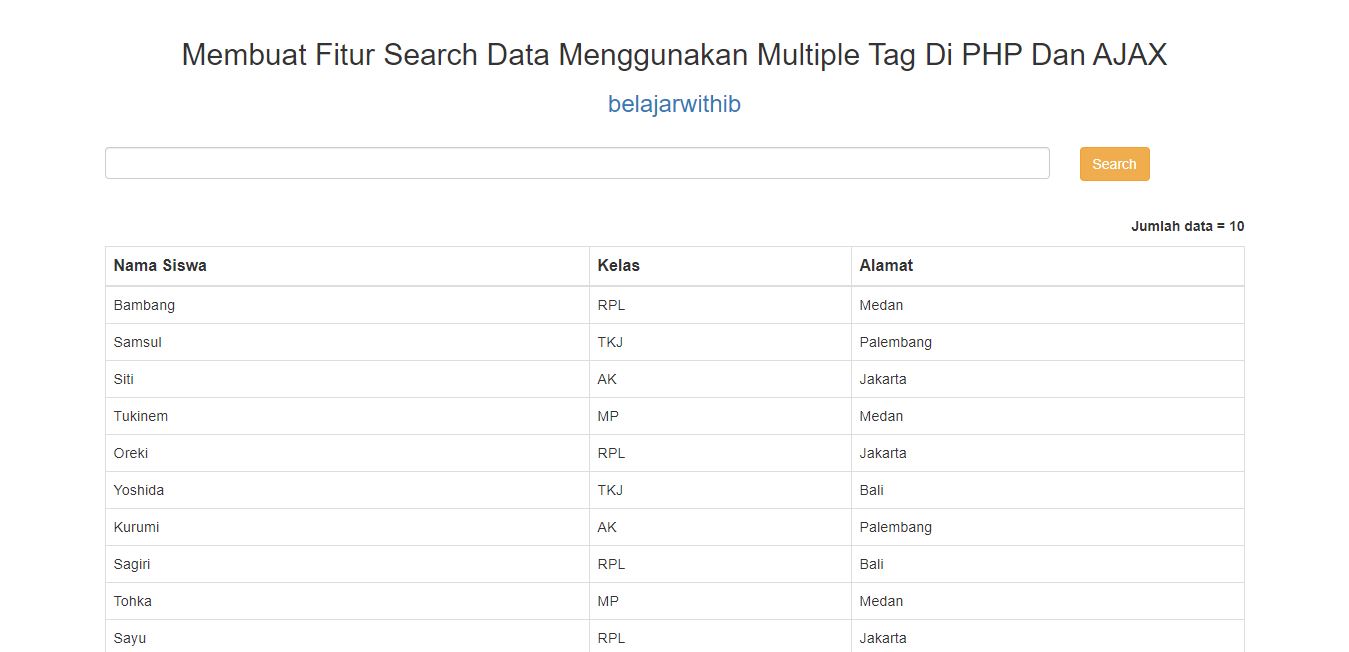Screen dimensions: 1349x652
Task: Click Yoshida's Bali address cell
Action: point(870,490)
